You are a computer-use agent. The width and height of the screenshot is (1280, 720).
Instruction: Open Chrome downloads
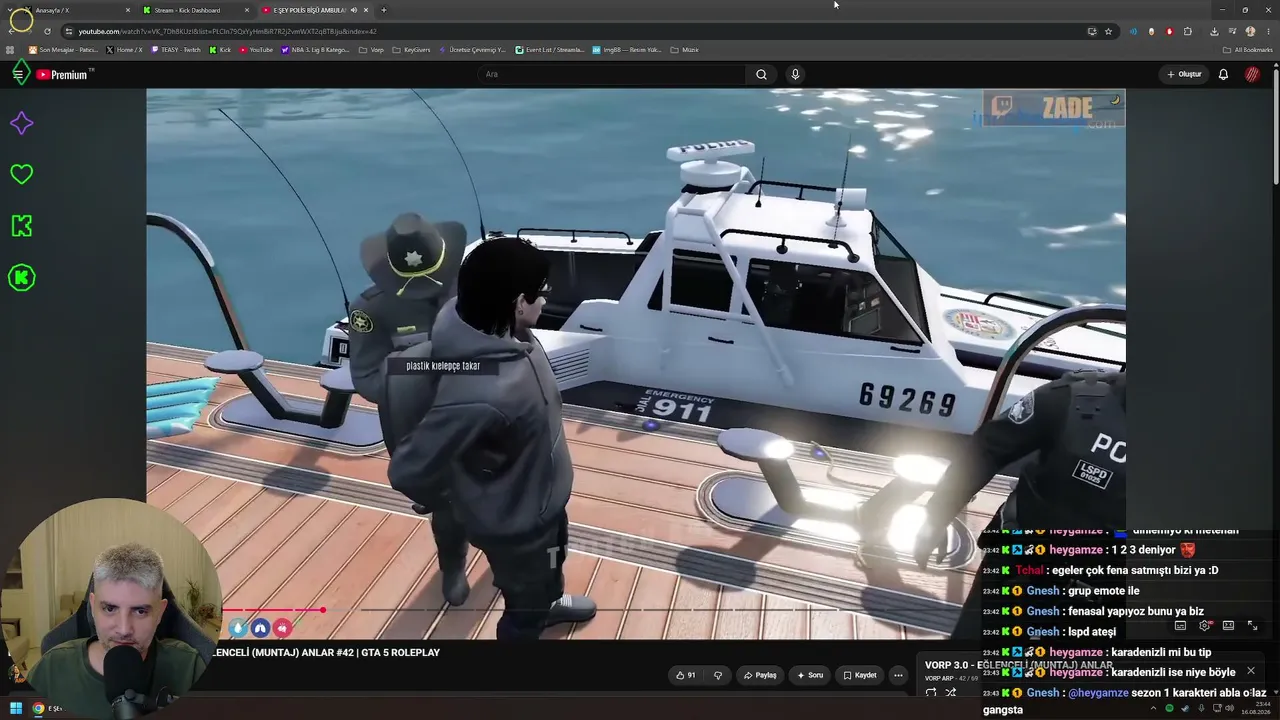(1214, 31)
